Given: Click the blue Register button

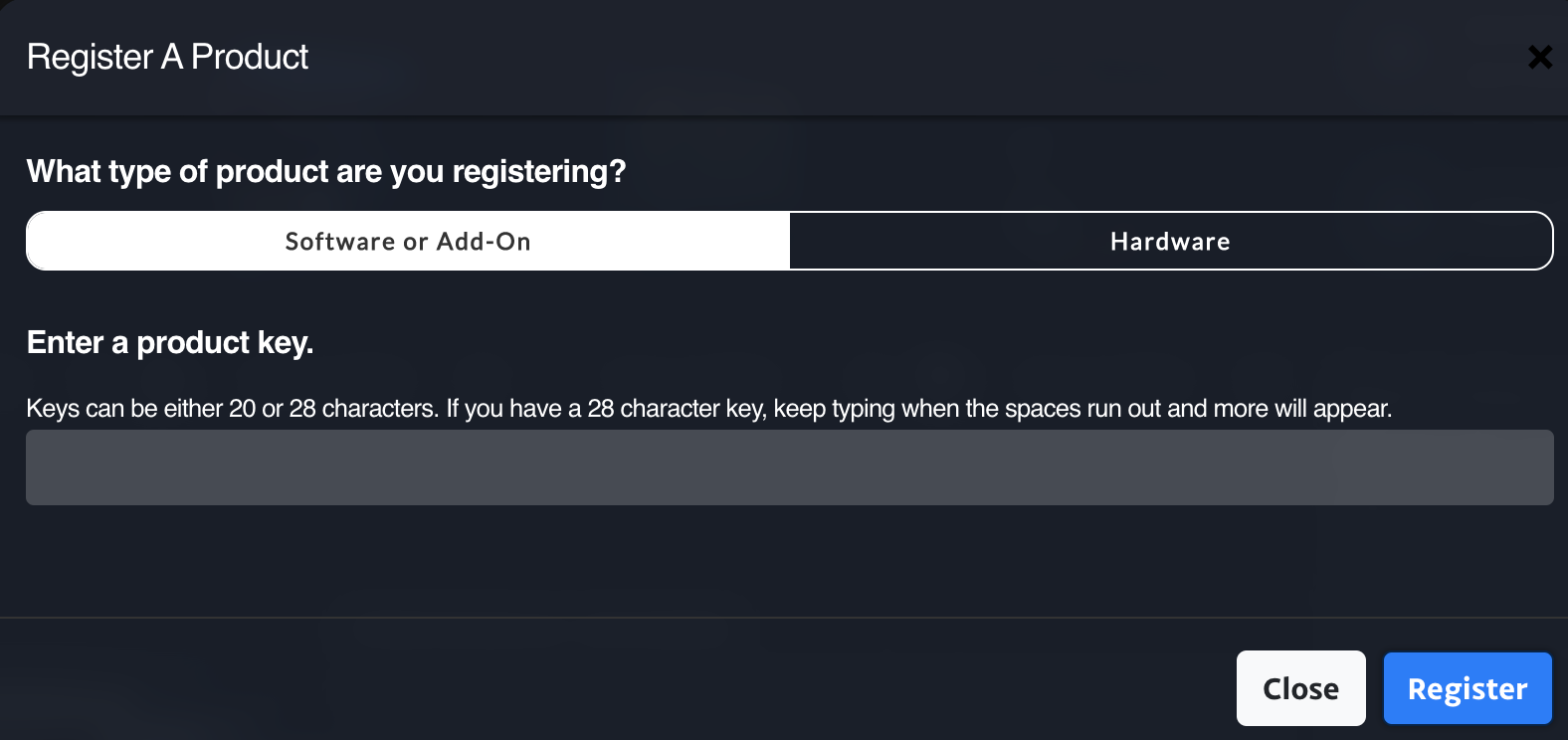Looking at the screenshot, I should click(x=1467, y=688).
